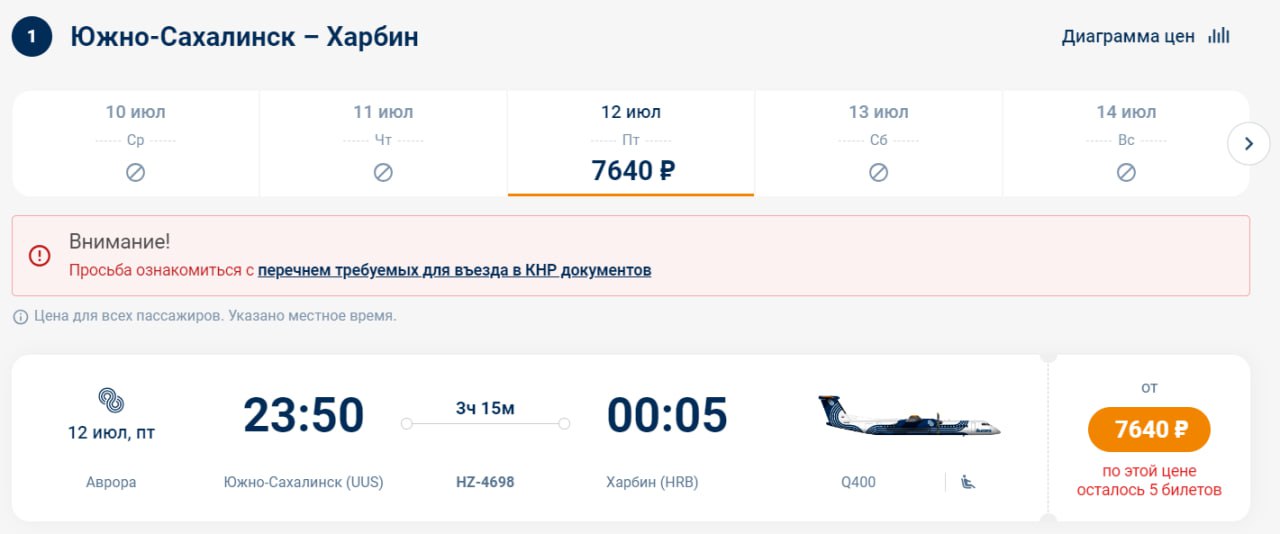Click the info icon beside price note
This screenshot has height=534, width=1280.
(20, 316)
